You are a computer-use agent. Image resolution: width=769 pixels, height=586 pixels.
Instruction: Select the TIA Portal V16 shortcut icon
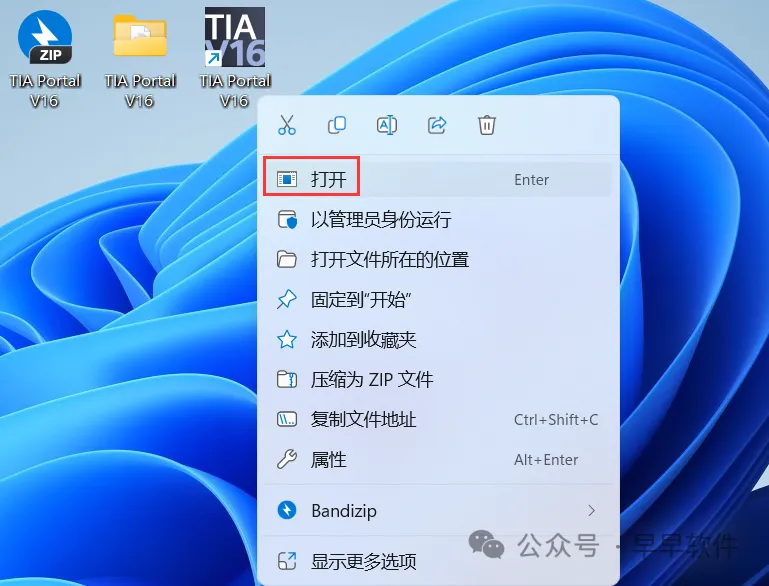(x=234, y=37)
